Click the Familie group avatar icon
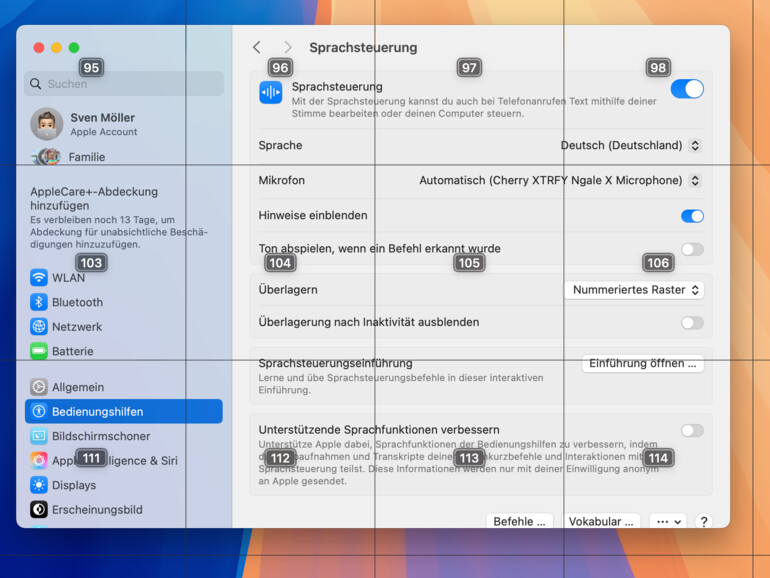The image size is (770, 578). click(x=47, y=157)
